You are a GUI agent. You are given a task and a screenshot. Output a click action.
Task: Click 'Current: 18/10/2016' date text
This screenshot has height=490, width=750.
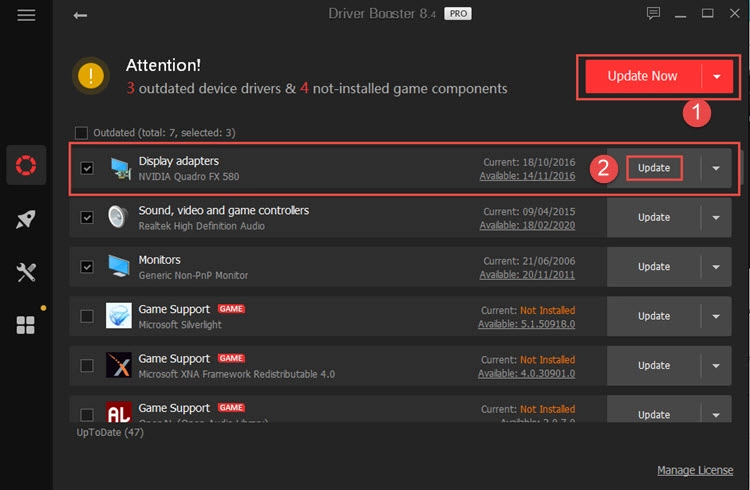tap(529, 162)
